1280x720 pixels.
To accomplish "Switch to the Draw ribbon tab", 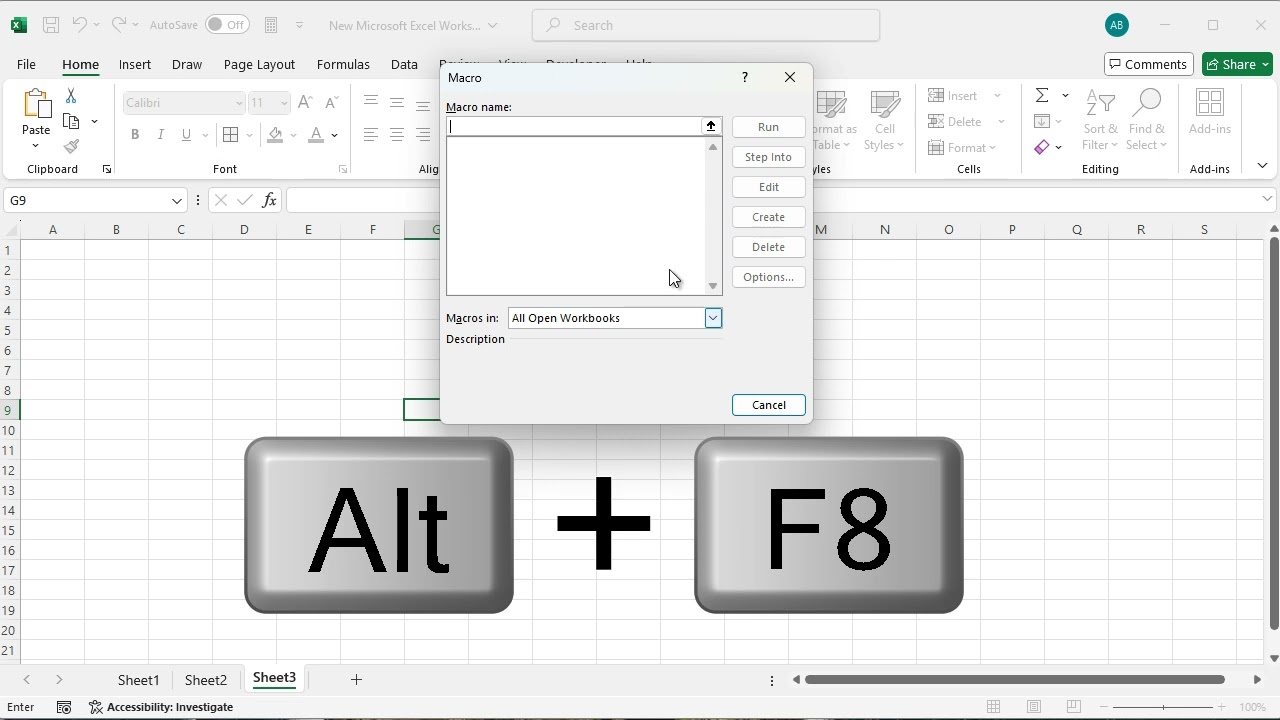I will [x=187, y=64].
